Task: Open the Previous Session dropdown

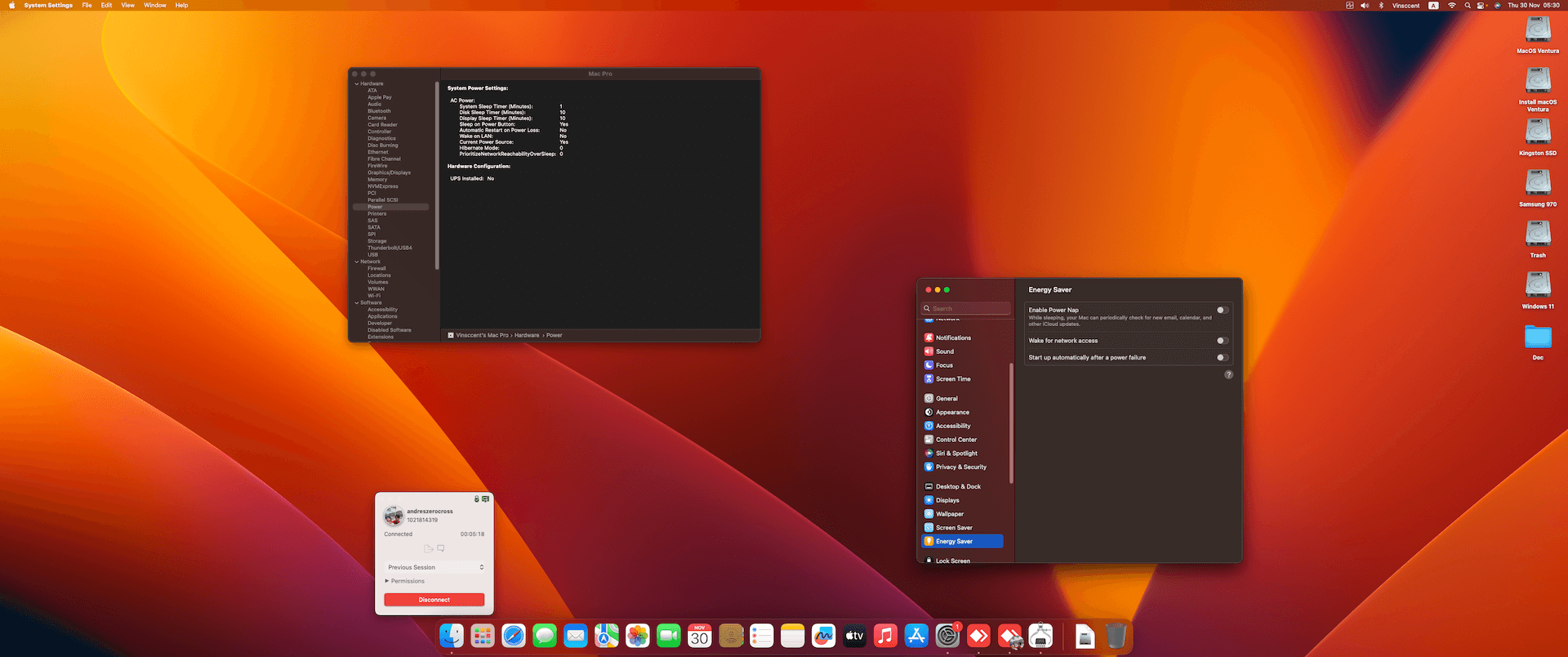Action: pos(435,567)
